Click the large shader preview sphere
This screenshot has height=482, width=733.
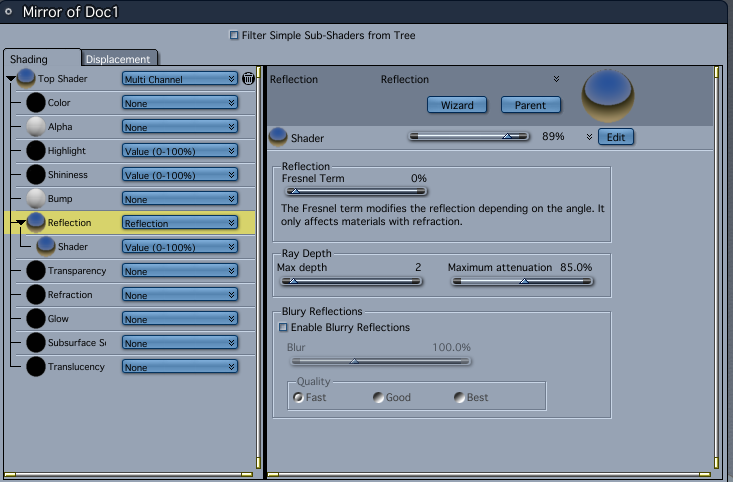[608, 96]
